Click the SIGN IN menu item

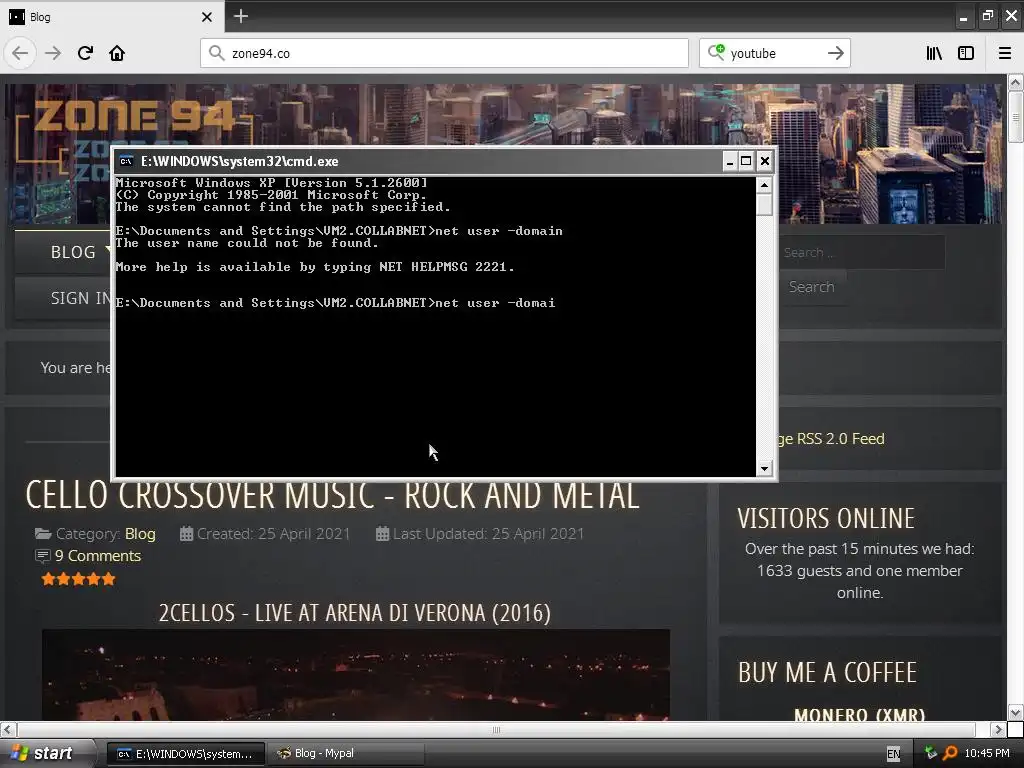[80, 298]
